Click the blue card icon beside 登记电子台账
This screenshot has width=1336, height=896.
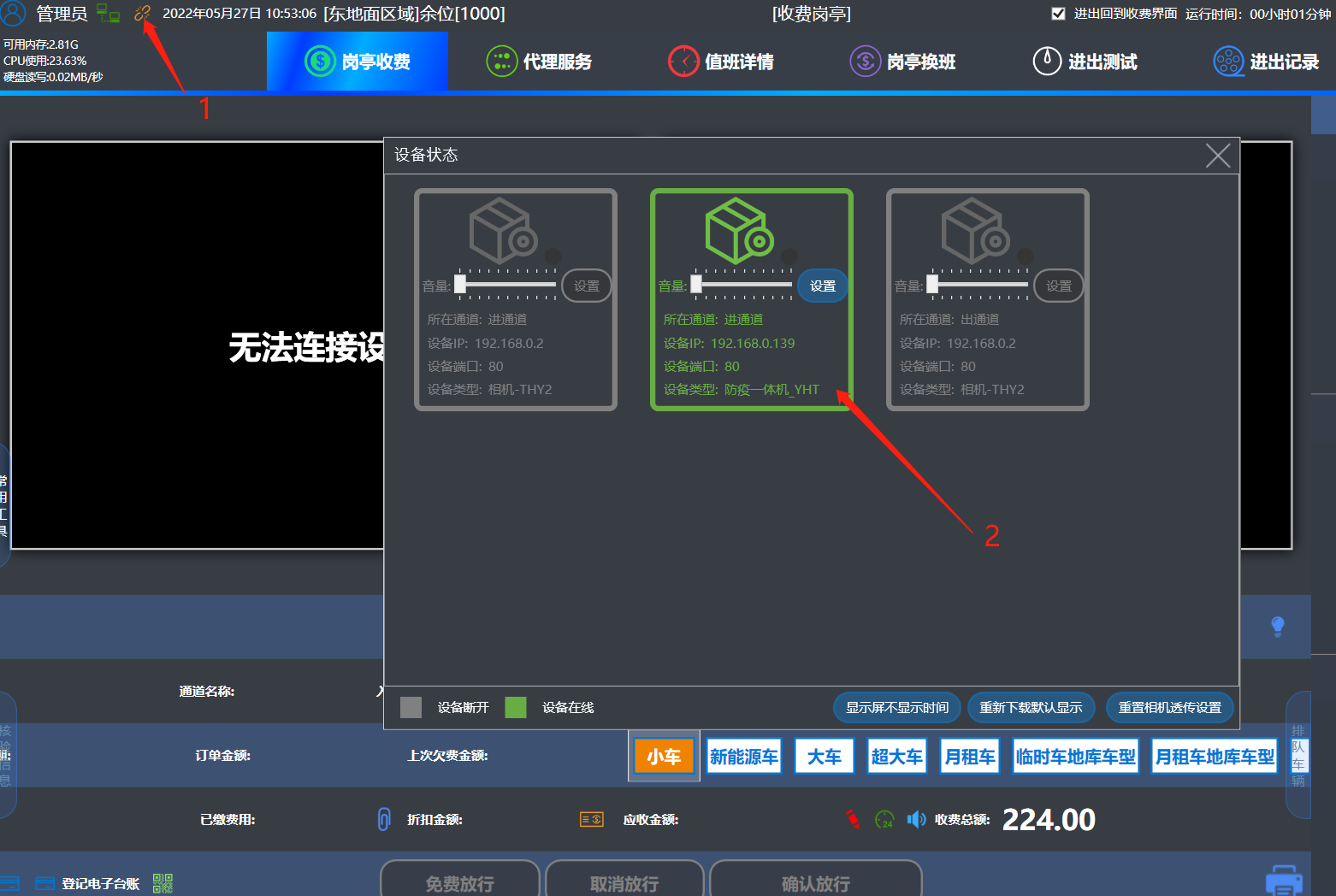click(45, 883)
